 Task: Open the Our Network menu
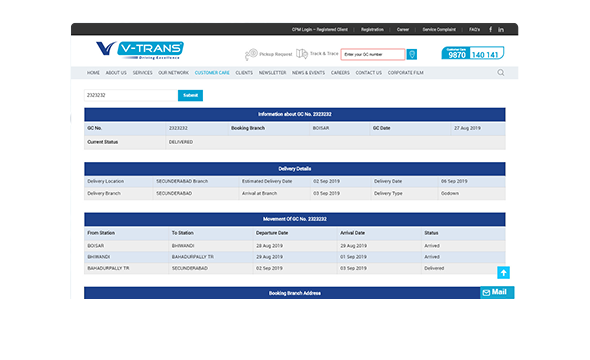(x=173, y=73)
